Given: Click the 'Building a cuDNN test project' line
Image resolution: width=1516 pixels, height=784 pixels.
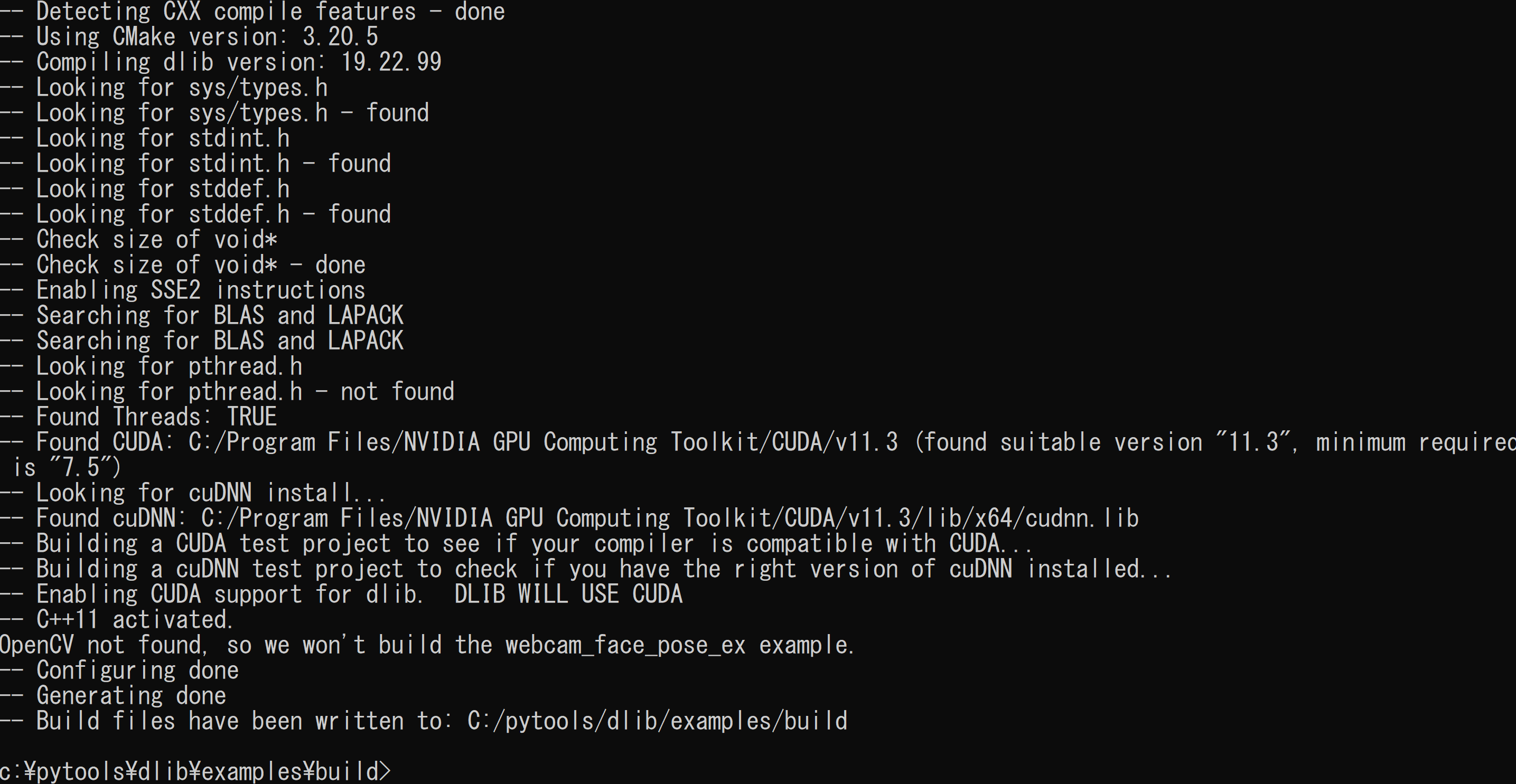Looking at the screenshot, I should (586, 569).
